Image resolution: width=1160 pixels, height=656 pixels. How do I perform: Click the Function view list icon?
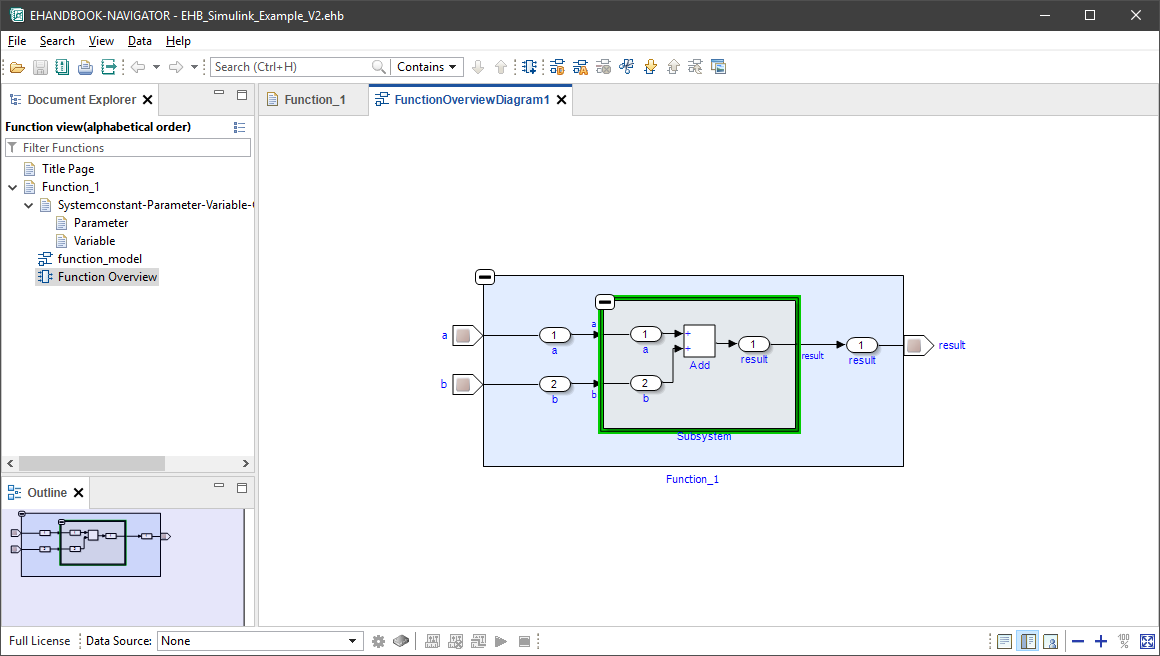tap(239, 127)
